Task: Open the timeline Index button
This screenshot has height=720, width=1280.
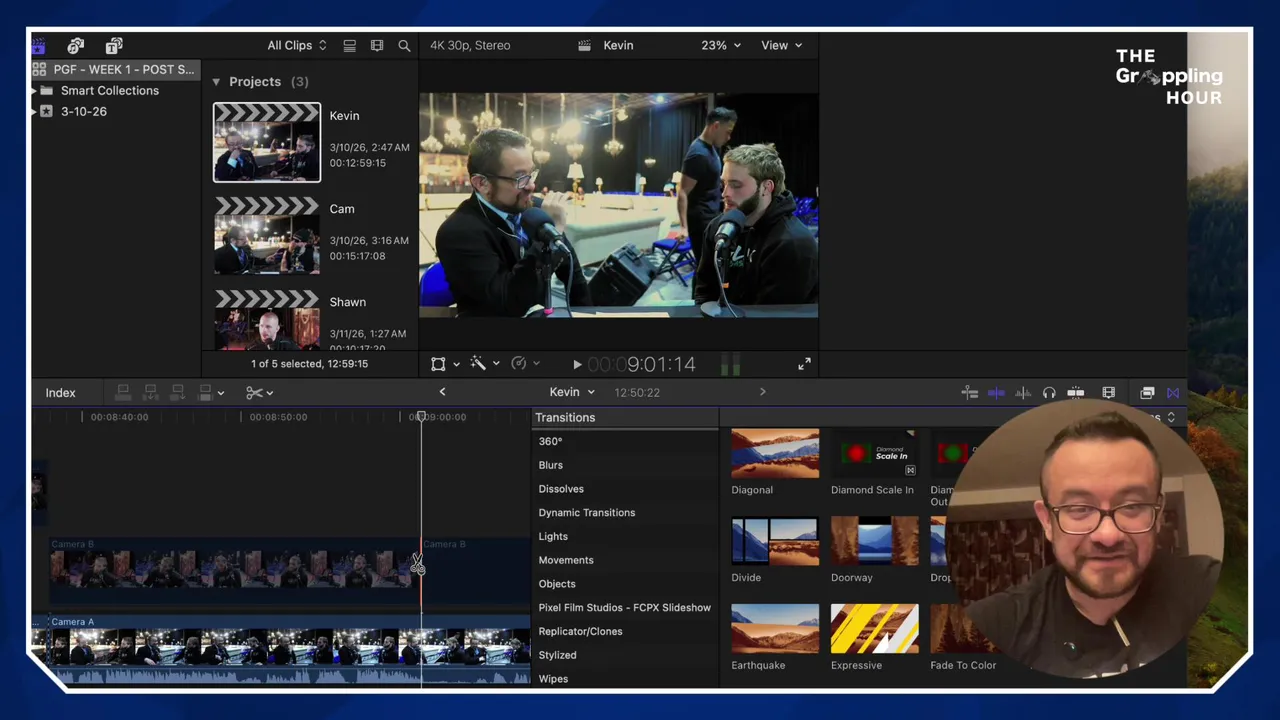Action: [x=60, y=392]
